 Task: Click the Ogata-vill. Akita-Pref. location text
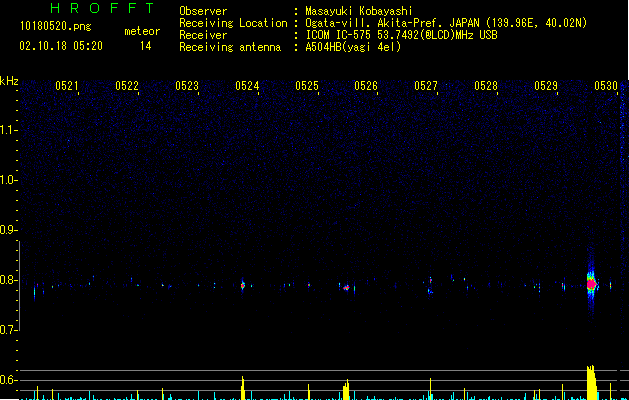(446, 23)
